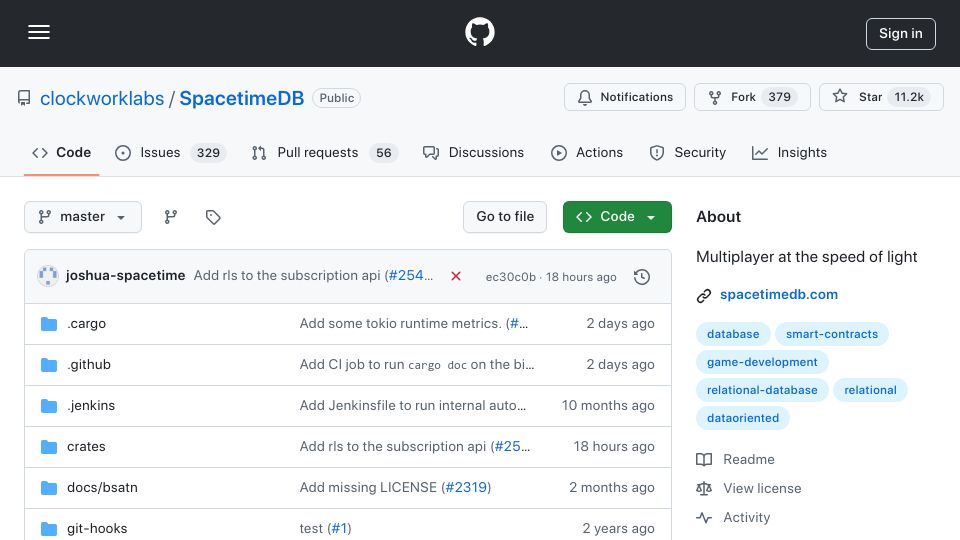Open the latest commit message link
Image resolution: width=960 pixels, height=540 pixels.
coord(287,276)
